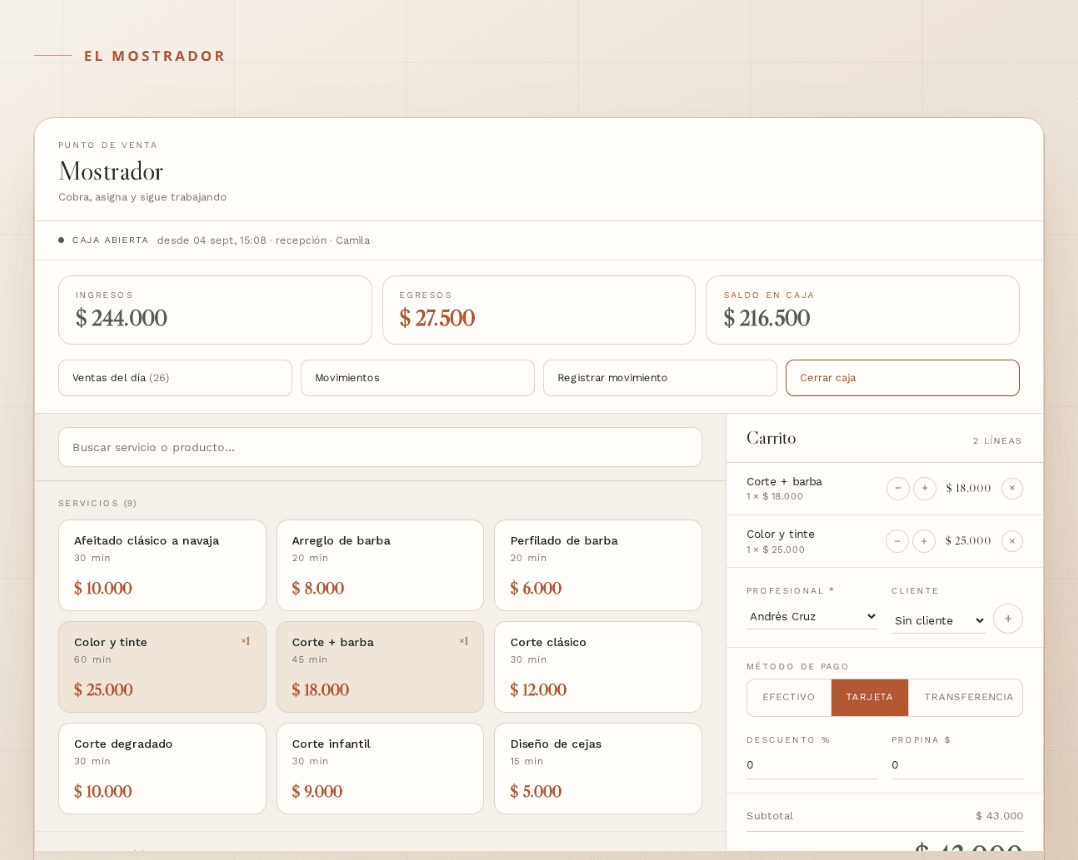Add a new client with plus button

point(1008,619)
